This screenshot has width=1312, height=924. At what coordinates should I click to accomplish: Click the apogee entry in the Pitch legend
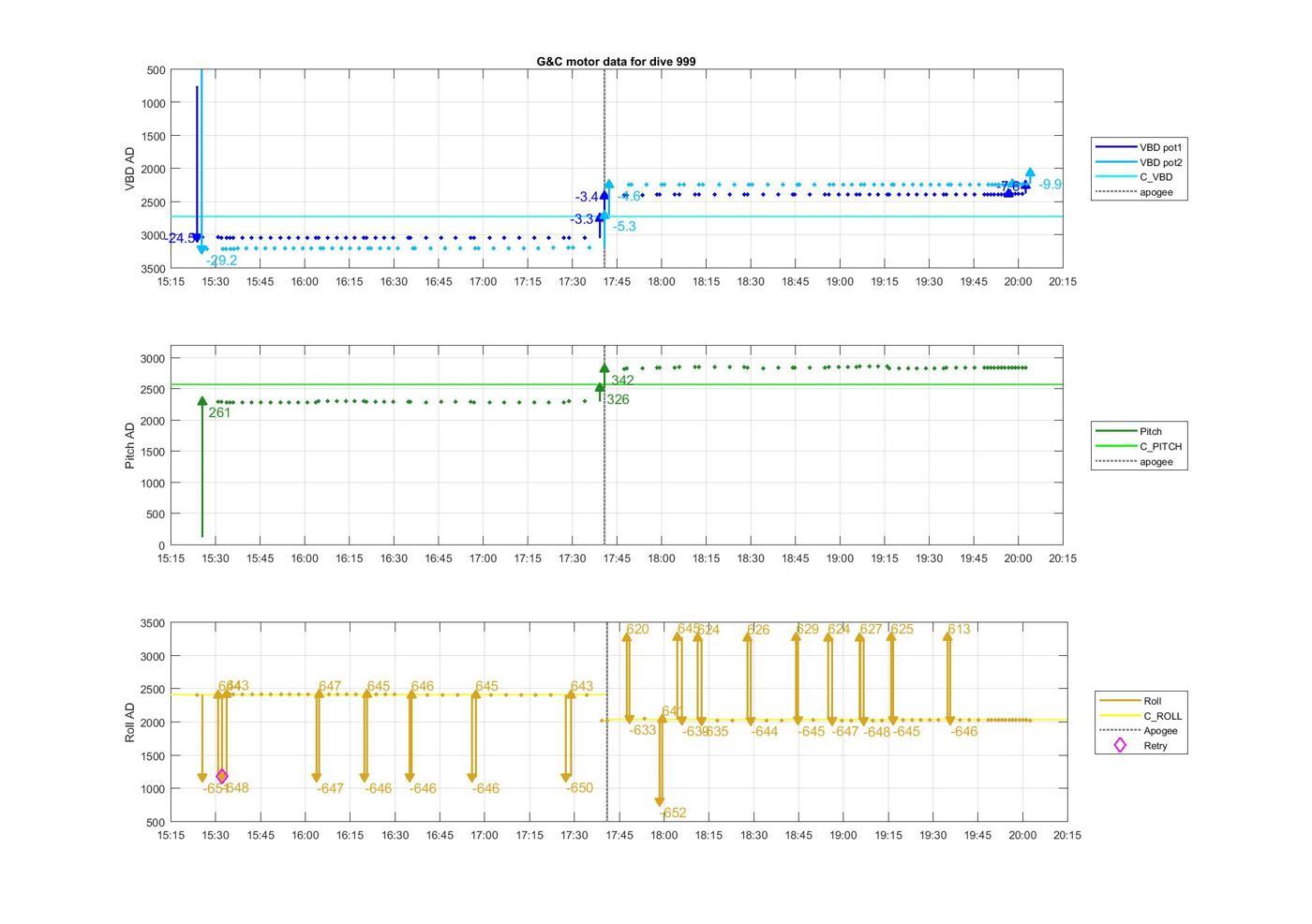[1134, 461]
